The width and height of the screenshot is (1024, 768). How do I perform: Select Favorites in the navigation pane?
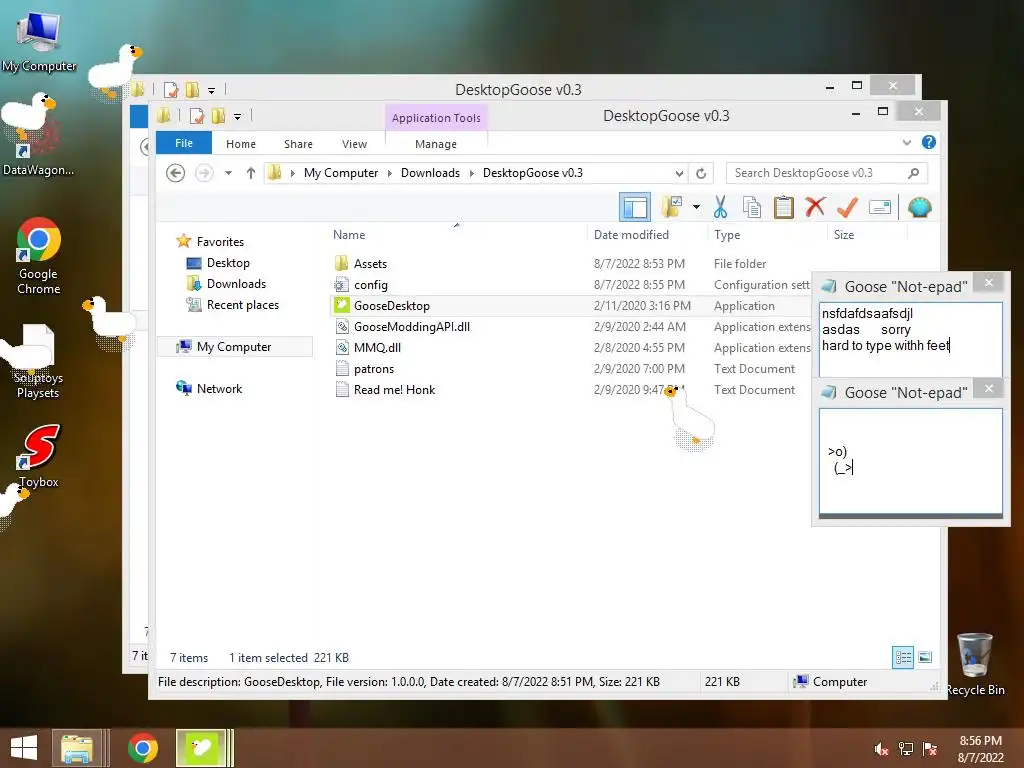pyautogui.click(x=220, y=242)
